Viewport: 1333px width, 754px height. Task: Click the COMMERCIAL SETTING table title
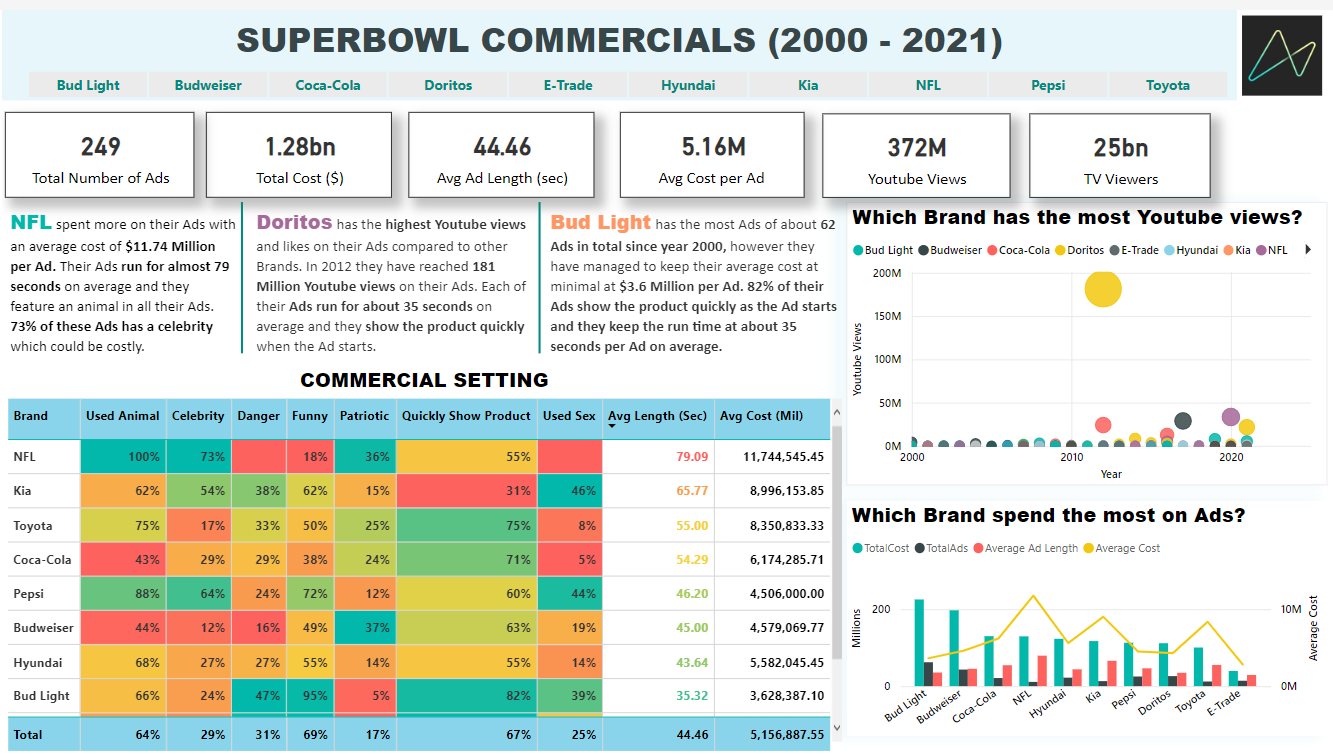coord(424,380)
